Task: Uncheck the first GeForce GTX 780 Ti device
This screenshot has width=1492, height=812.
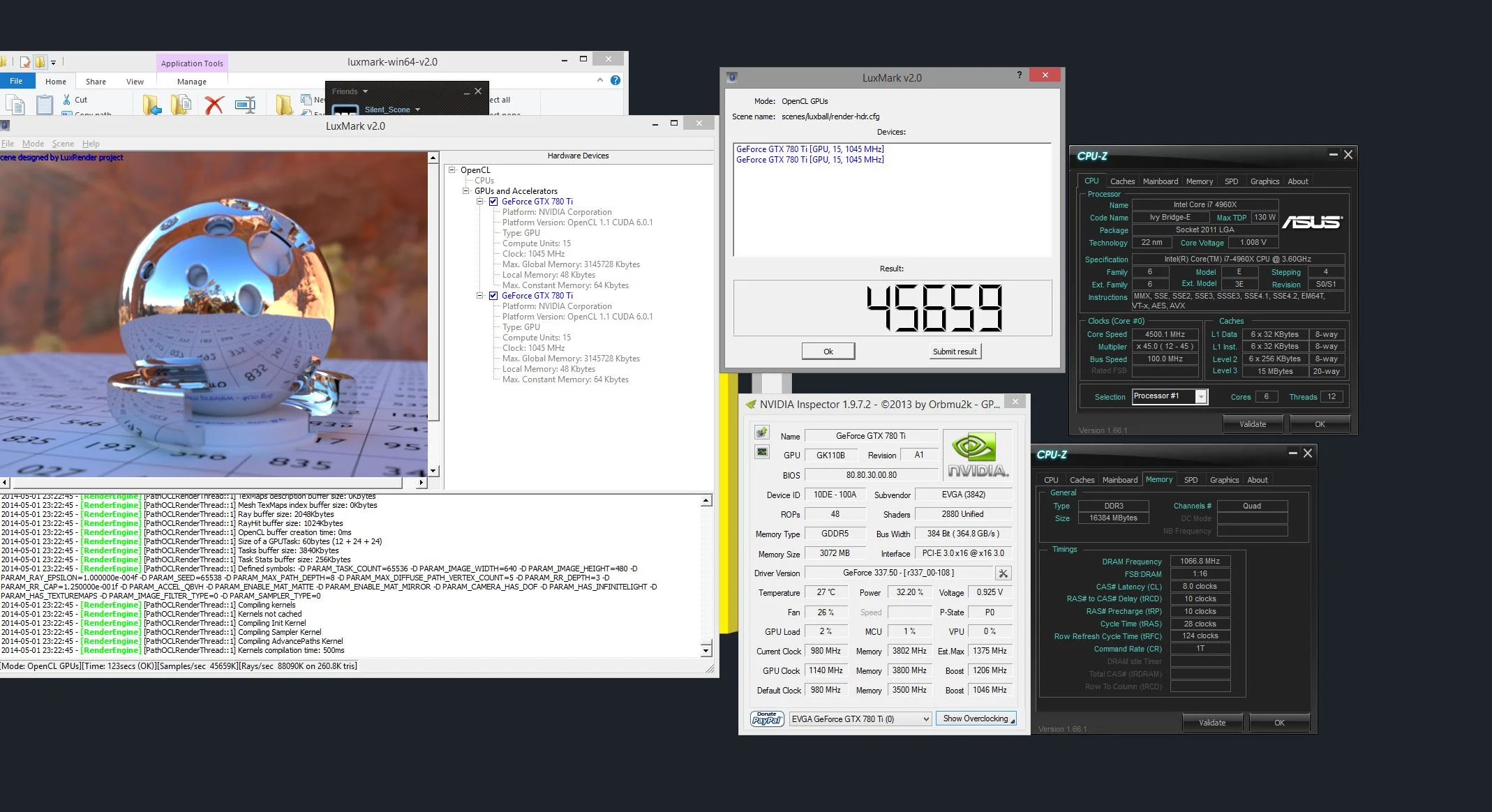Action: (x=493, y=202)
